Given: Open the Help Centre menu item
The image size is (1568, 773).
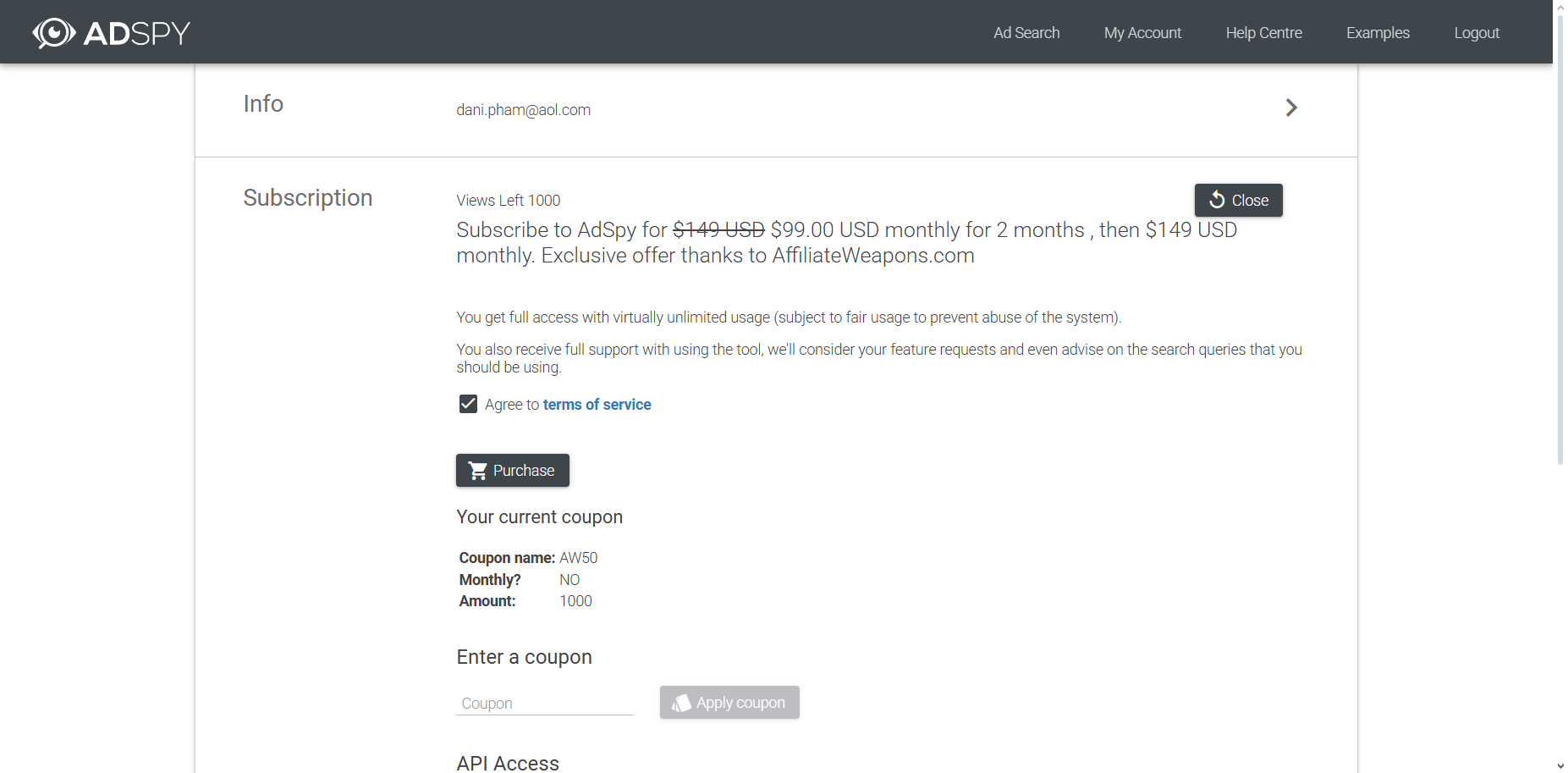Looking at the screenshot, I should pos(1263,33).
